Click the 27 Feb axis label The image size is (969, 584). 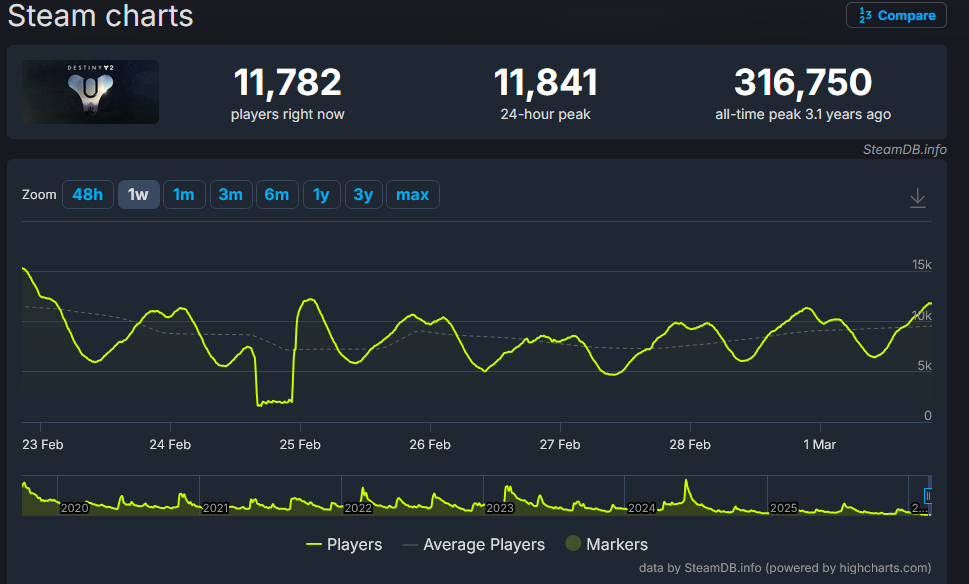click(560, 444)
